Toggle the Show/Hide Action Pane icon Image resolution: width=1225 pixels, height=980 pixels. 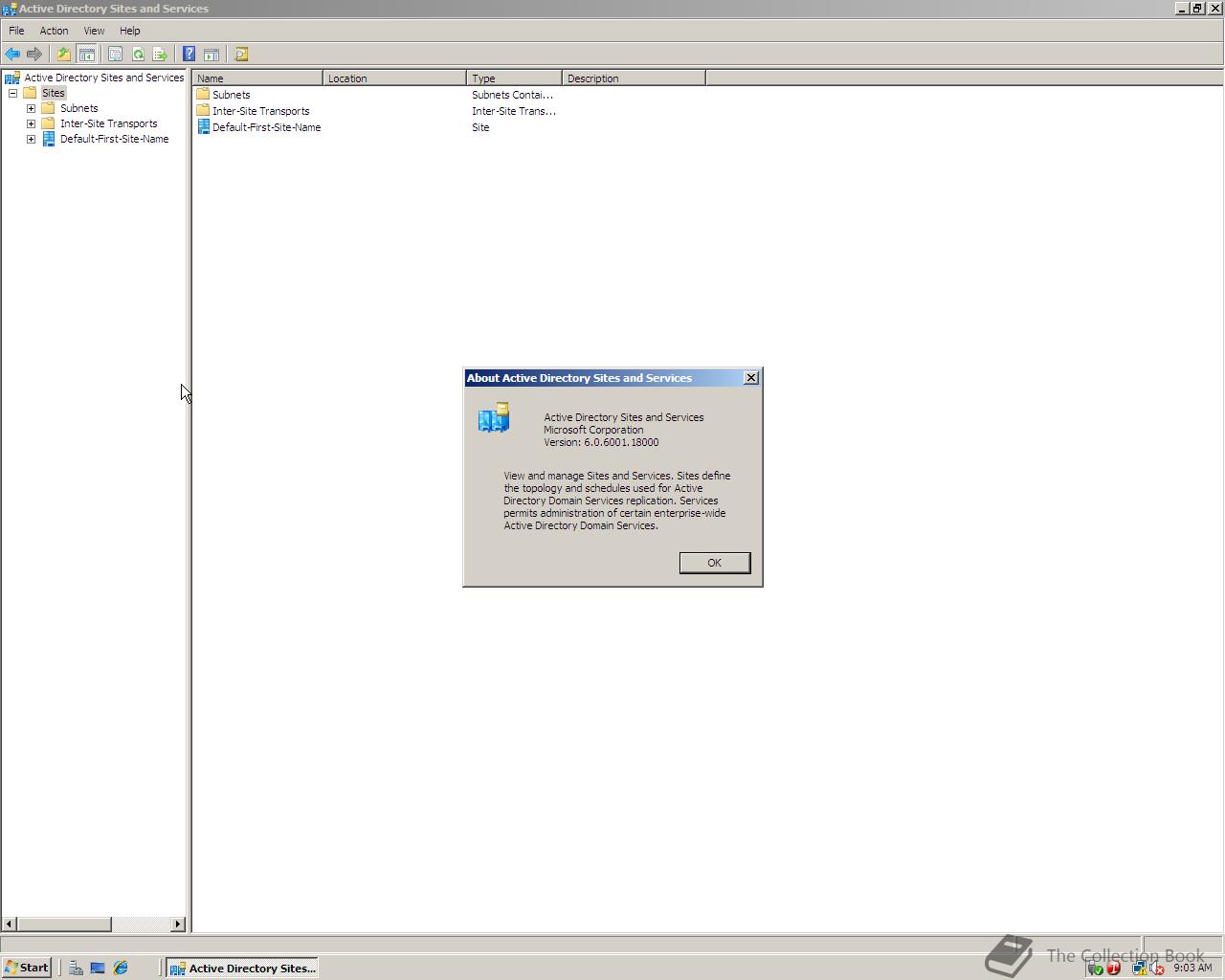(x=212, y=55)
